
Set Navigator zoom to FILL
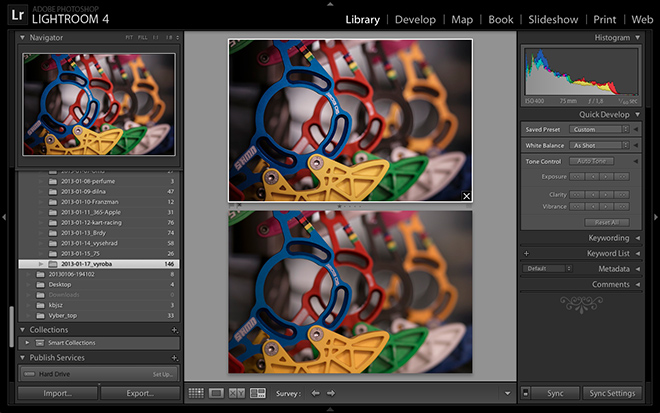pyautogui.click(x=143, y=38)
